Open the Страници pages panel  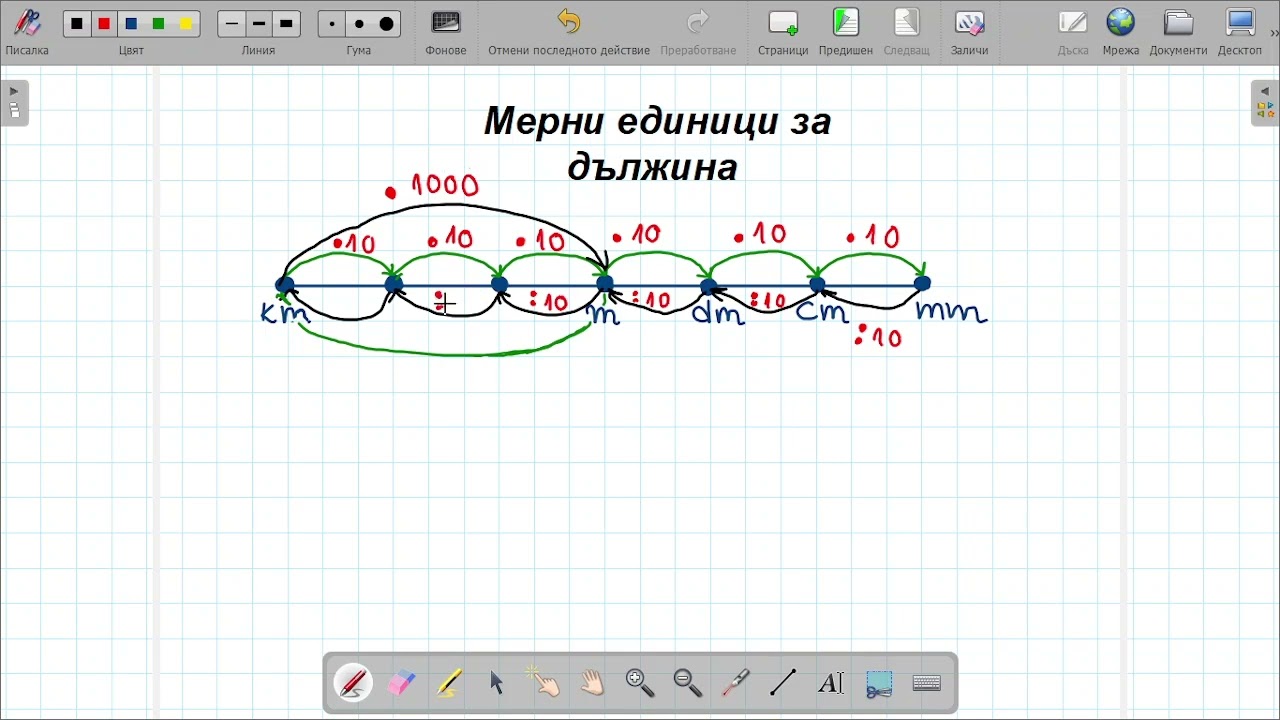click(x=783, y=32)
